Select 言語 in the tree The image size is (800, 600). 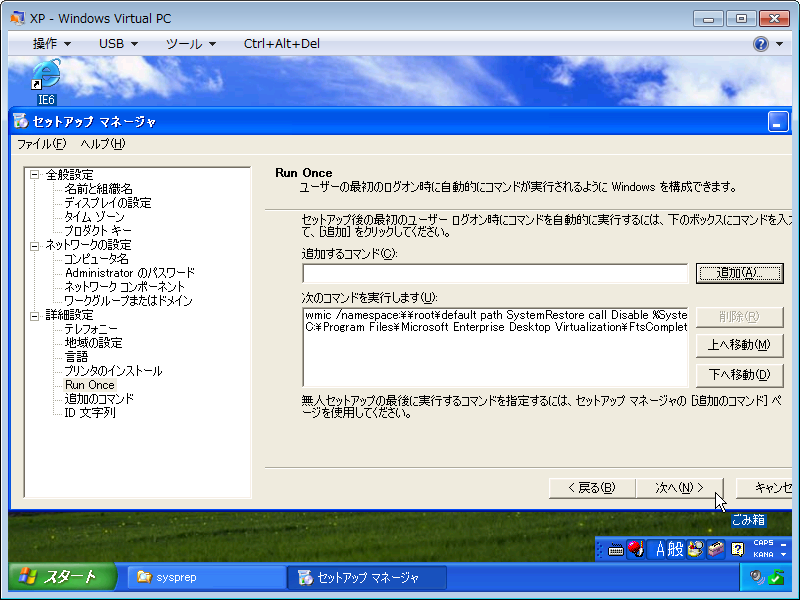point(77,357)
